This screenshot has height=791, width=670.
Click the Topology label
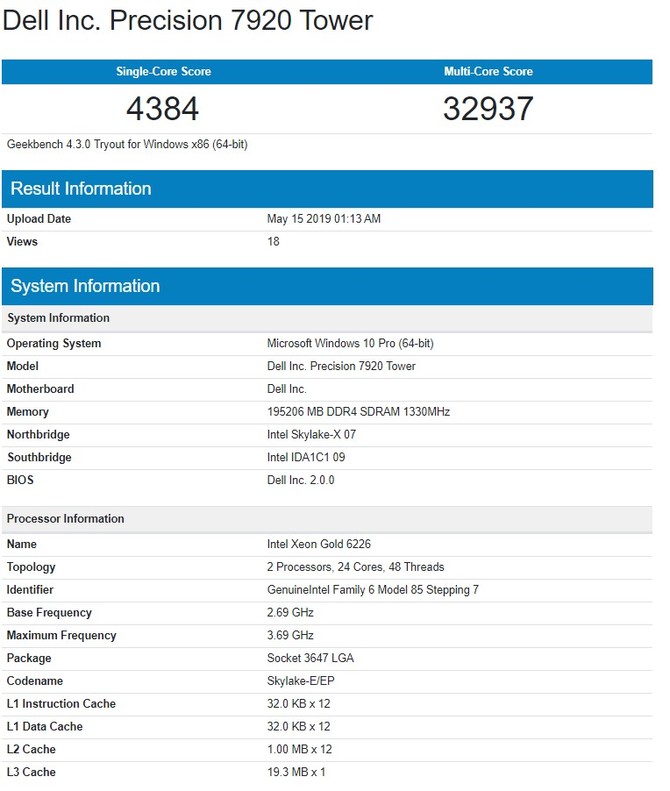[31, 568]
